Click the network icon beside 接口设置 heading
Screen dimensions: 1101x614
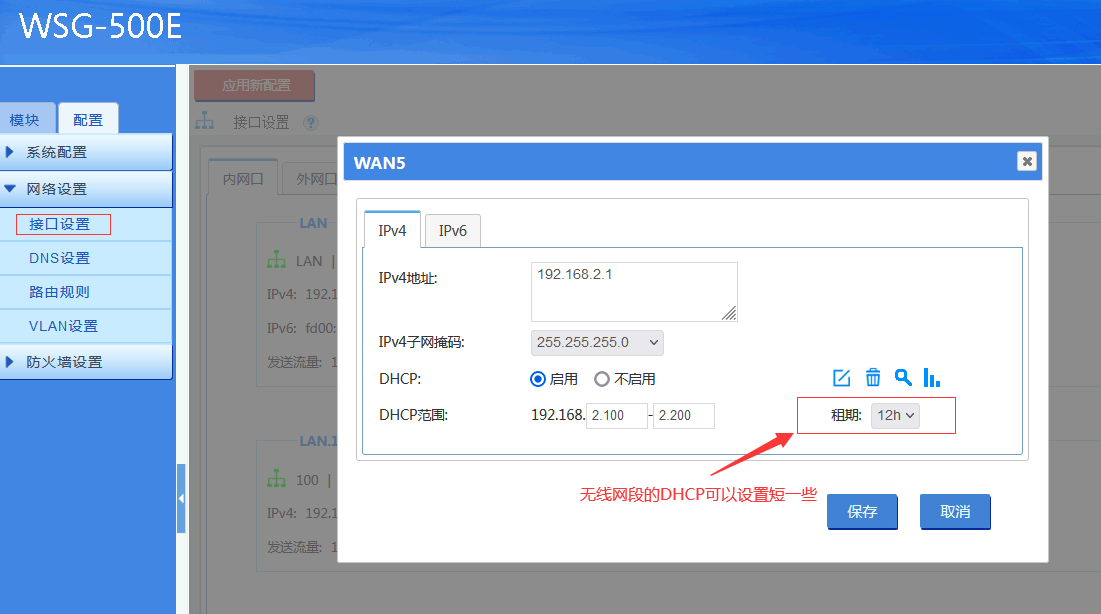[205, 121]
